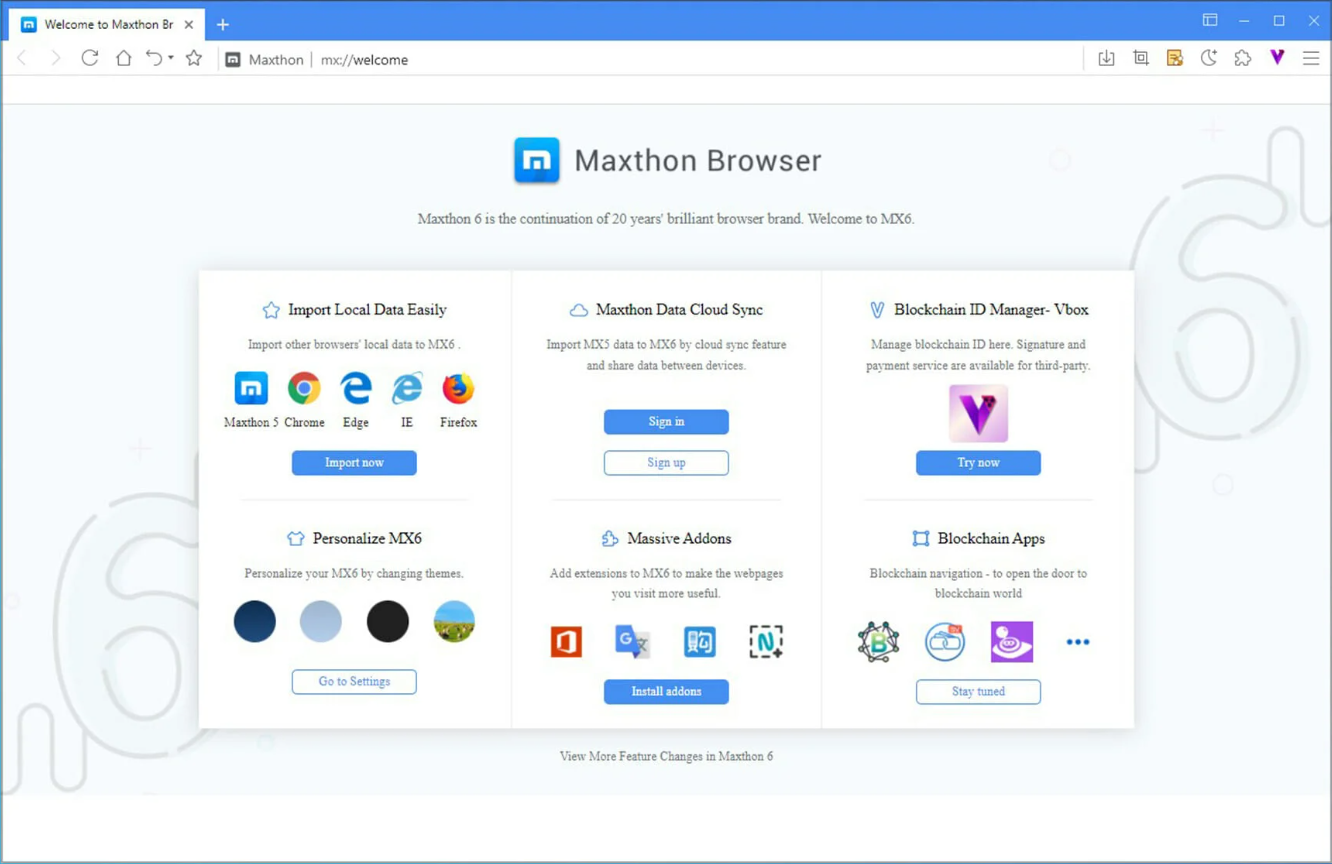This screenshot has height=864, width=1332.
Task: Click the Maxthon site identity icon in the address bar
Action: 233,60
